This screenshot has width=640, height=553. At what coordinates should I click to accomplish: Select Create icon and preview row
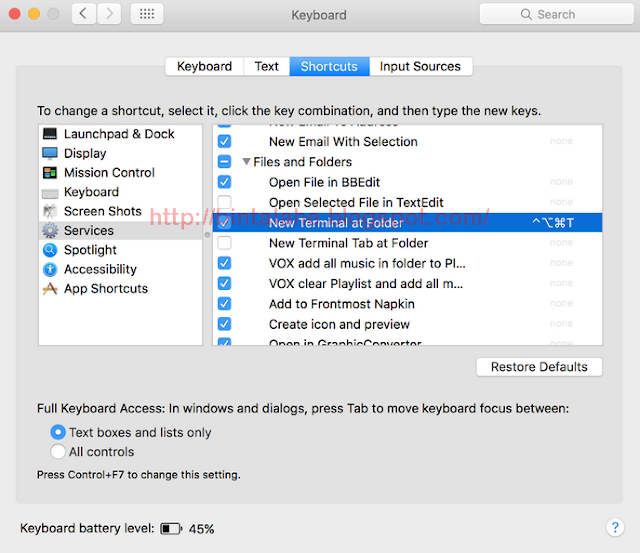407,324
